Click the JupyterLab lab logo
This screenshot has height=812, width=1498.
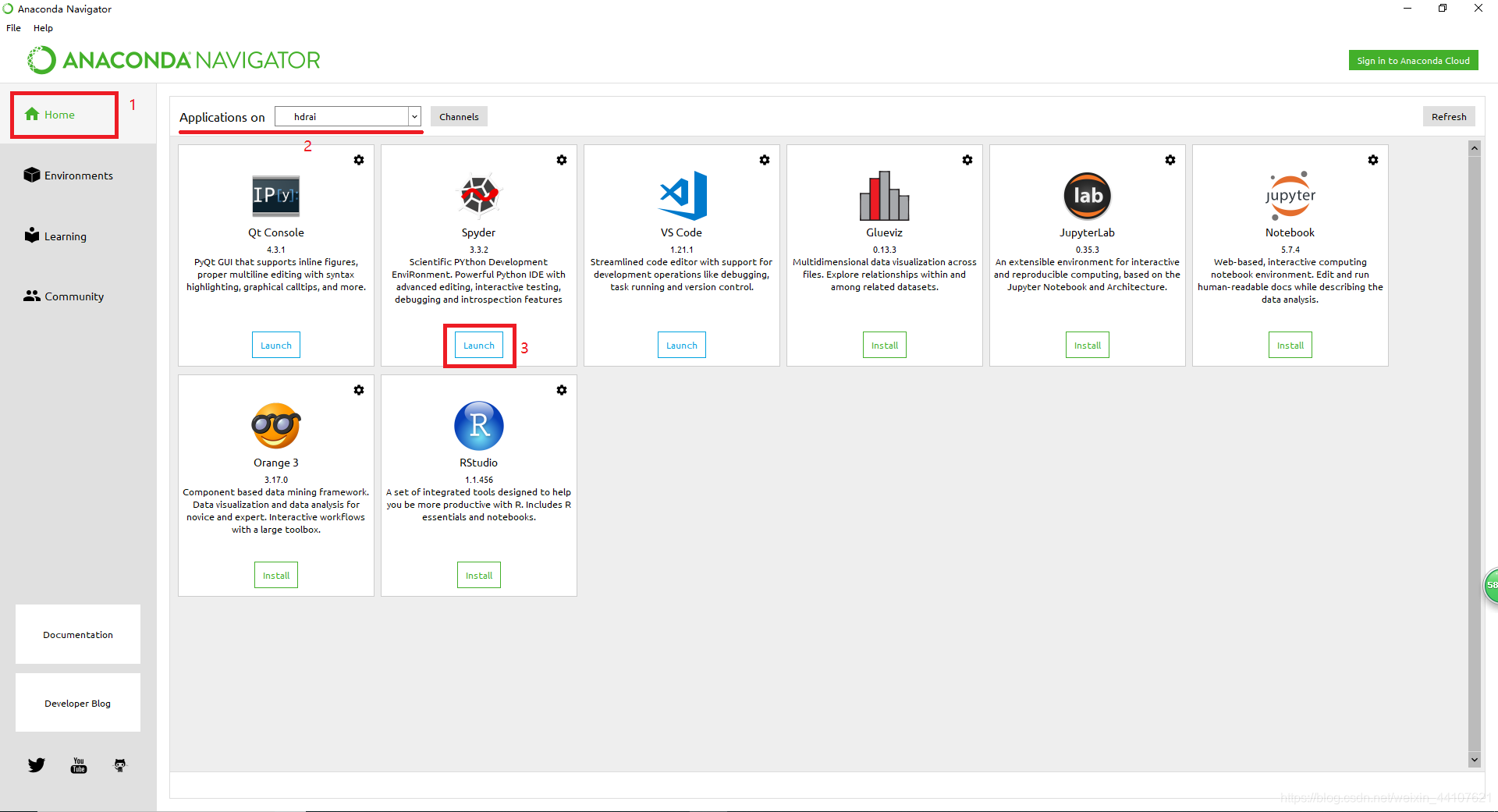(1088, 196)
